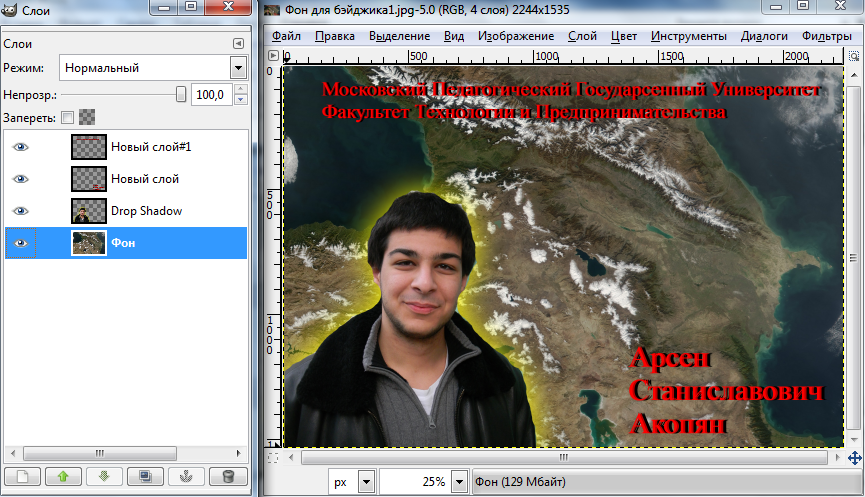The height and width of the screenshot is (497, 865).
Task: Open the Файл menu
Action: pyautogui.click(x=286, y=36)
